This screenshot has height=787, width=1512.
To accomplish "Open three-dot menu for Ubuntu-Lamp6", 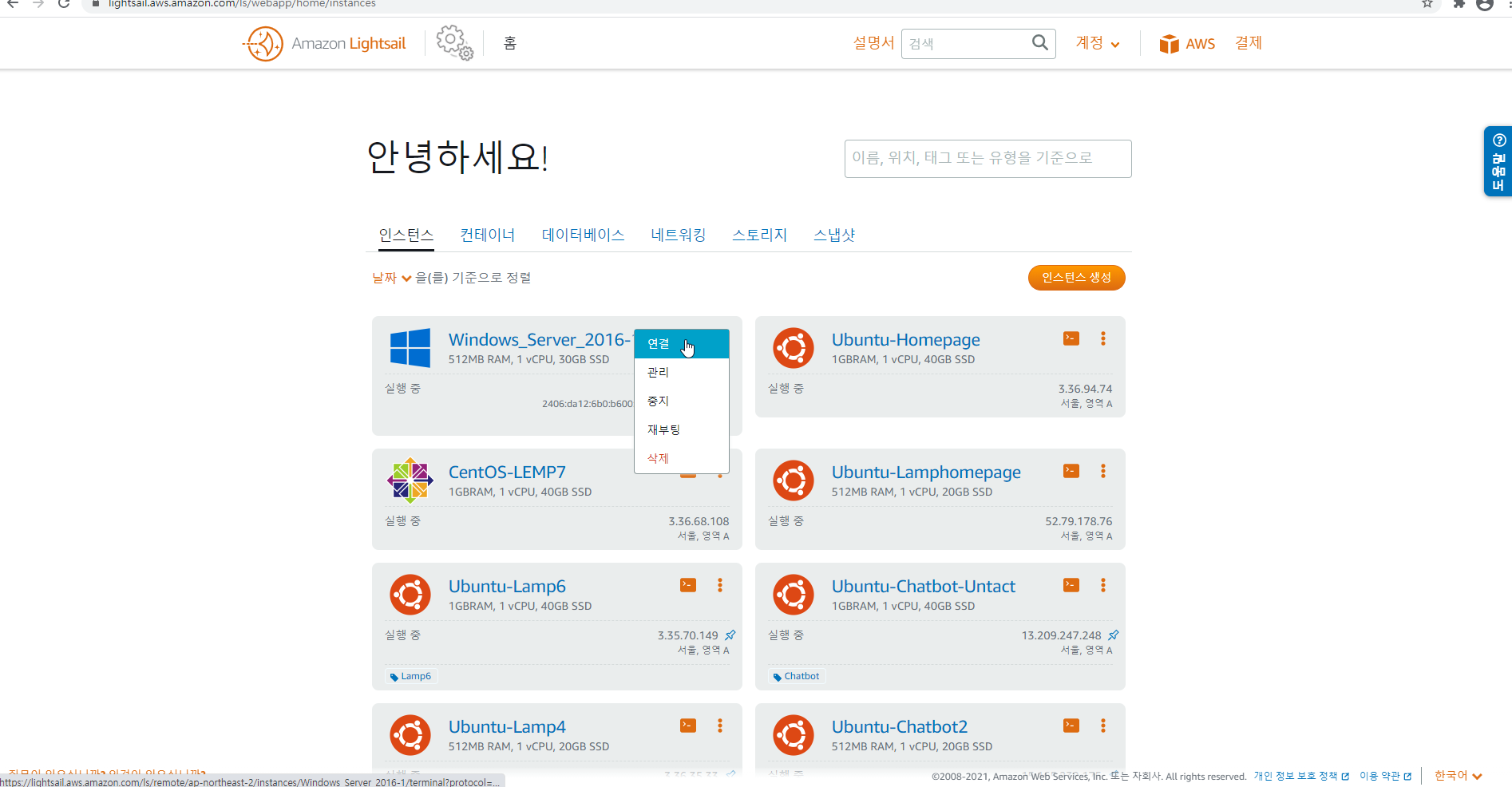I will 720,585.
